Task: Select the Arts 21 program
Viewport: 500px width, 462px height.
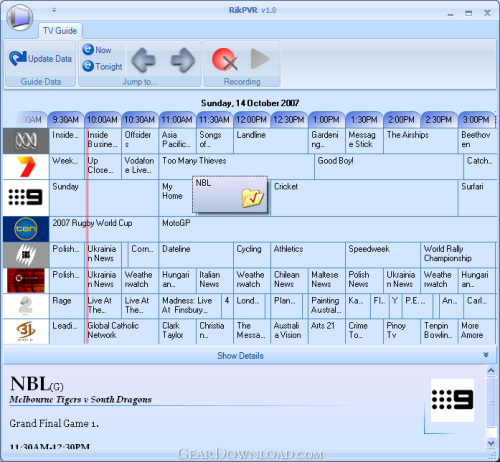Action: [x=327, y=331]
